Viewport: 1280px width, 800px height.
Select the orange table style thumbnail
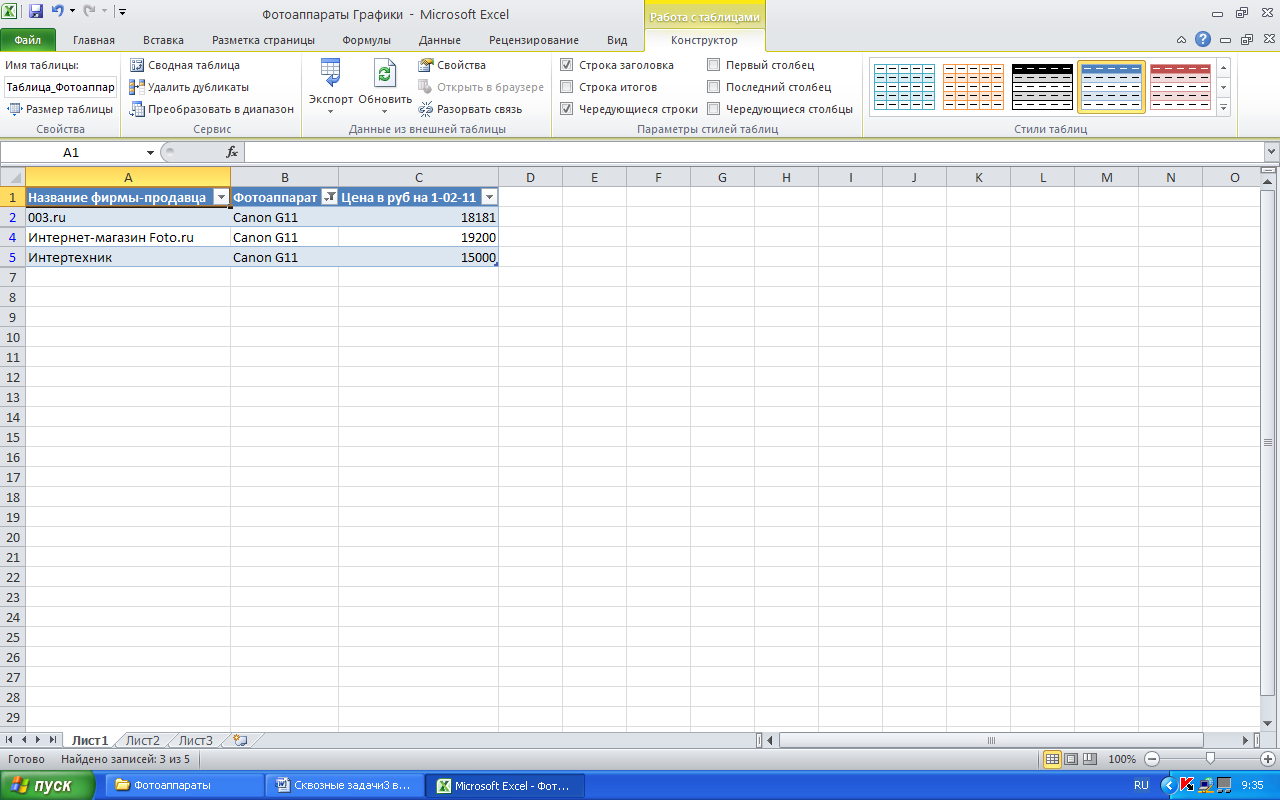coord(973,87)
